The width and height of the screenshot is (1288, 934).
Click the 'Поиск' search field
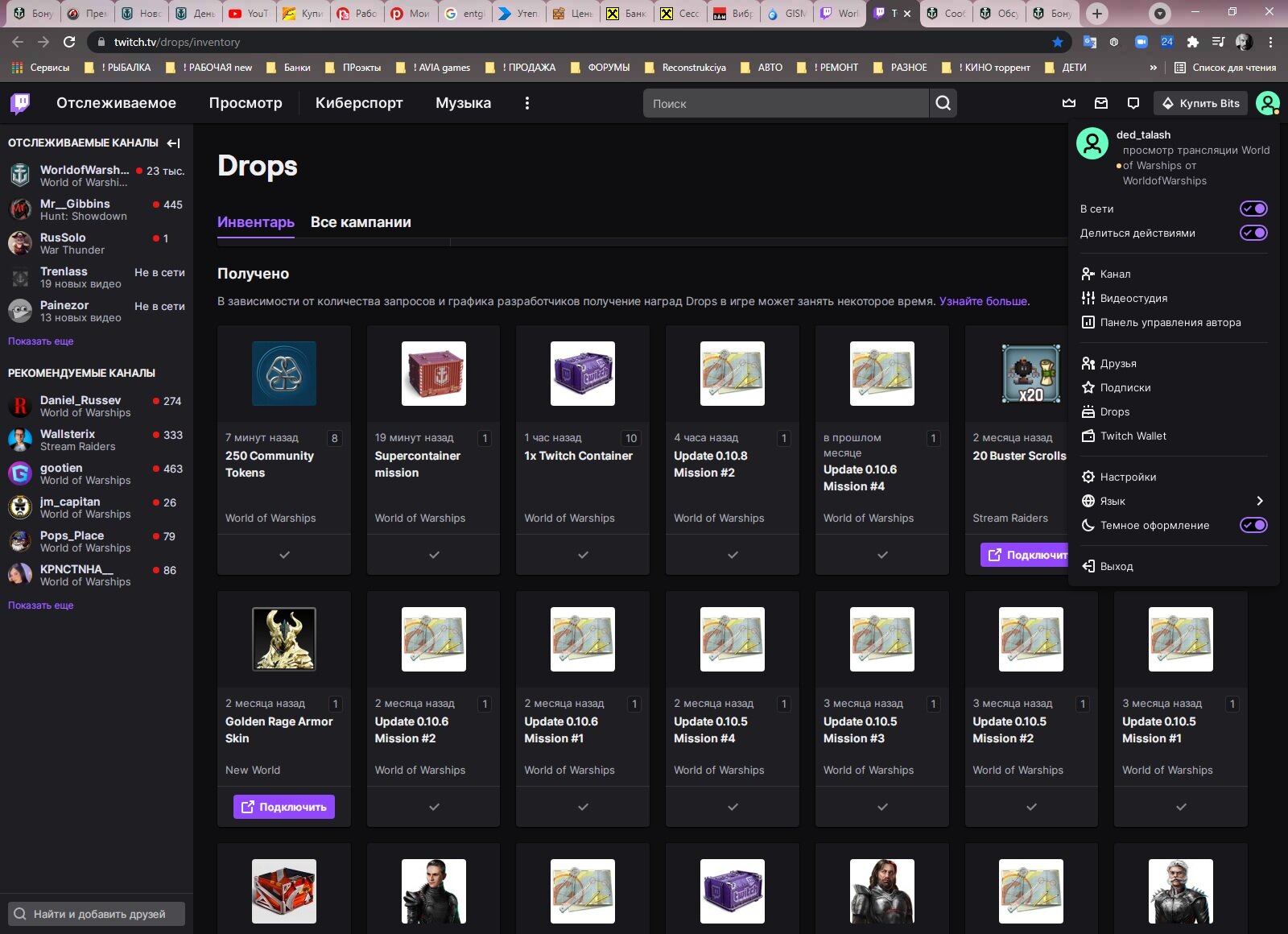tap(785, 103)
